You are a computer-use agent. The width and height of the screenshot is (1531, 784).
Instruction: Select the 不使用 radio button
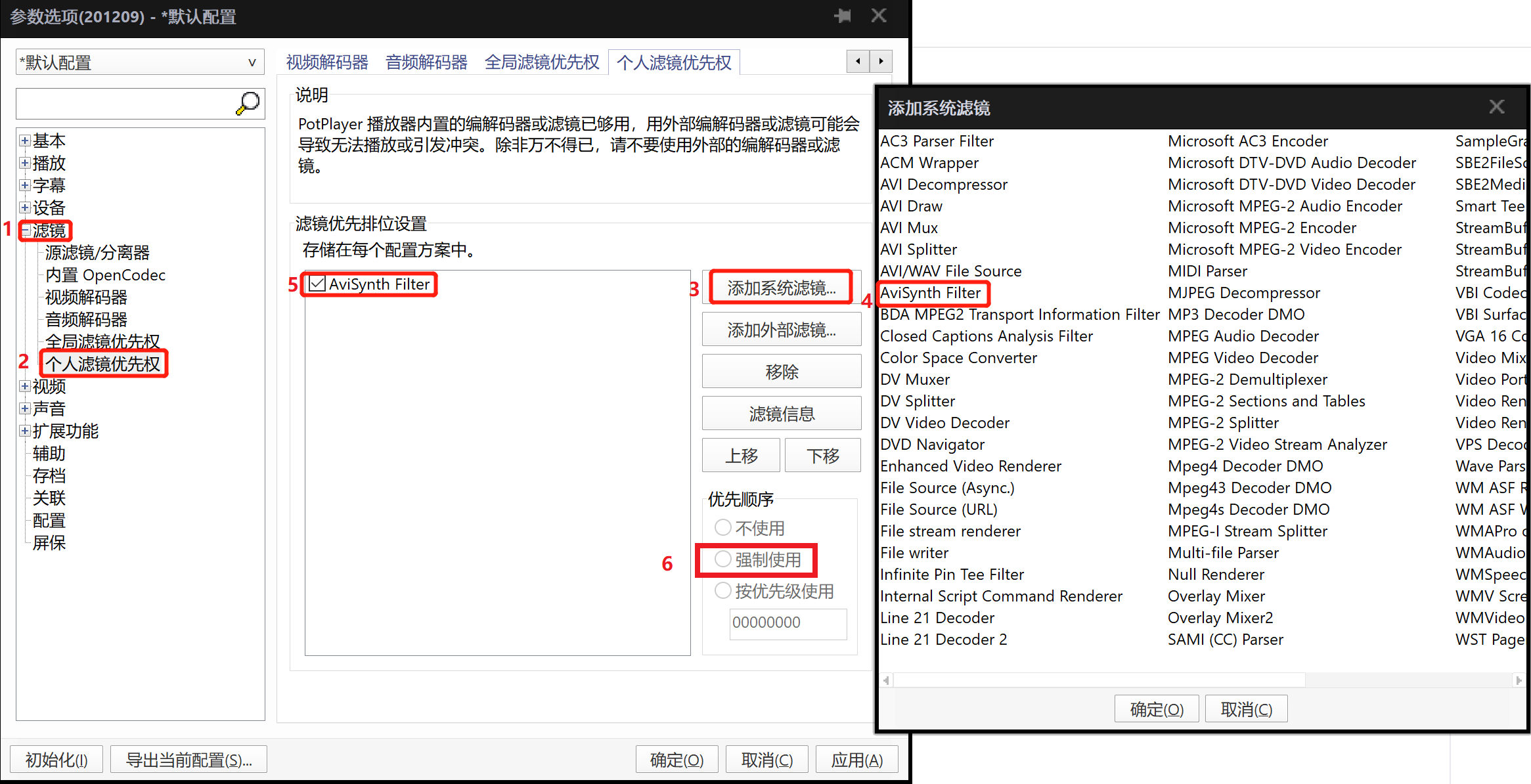point(722,527)
